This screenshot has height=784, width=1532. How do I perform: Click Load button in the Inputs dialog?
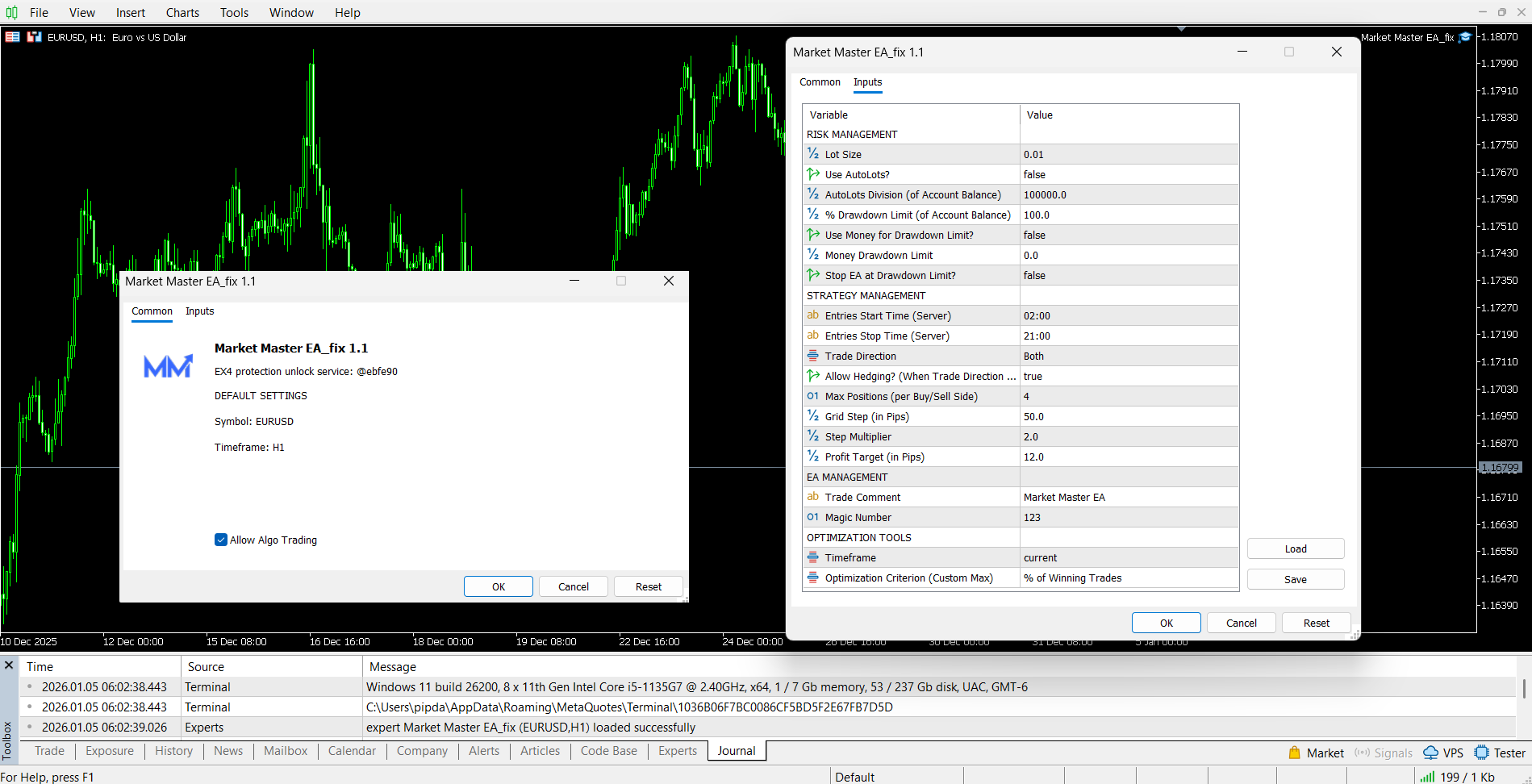click(1295, 549)
